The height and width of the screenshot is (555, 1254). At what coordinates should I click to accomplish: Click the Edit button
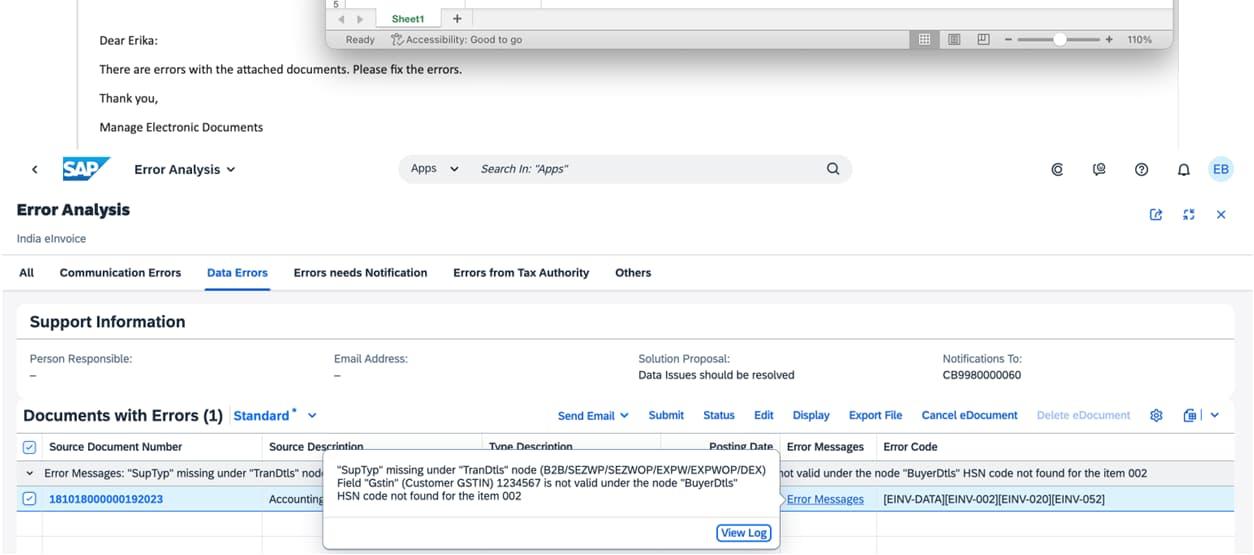[x=764, y=415]
